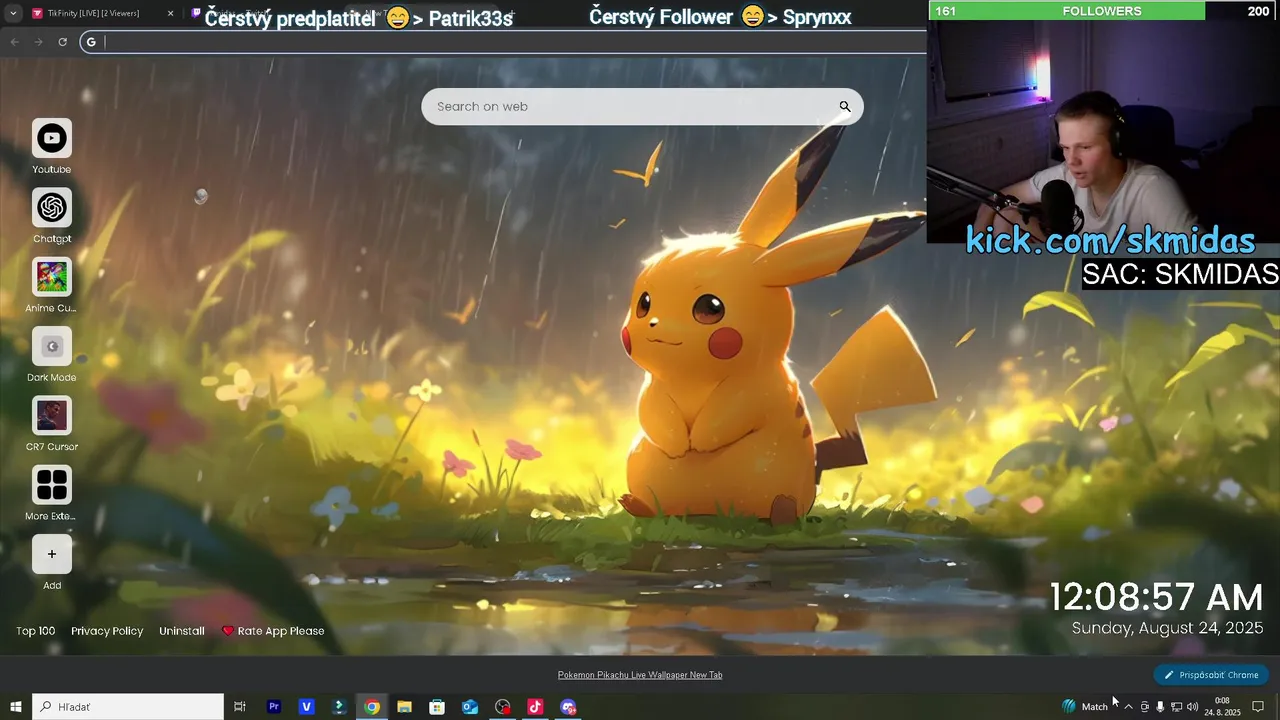This screenshot has height=720, width=1280.
Task: Open the Privacy Policy link
Action: click(107, 631)
